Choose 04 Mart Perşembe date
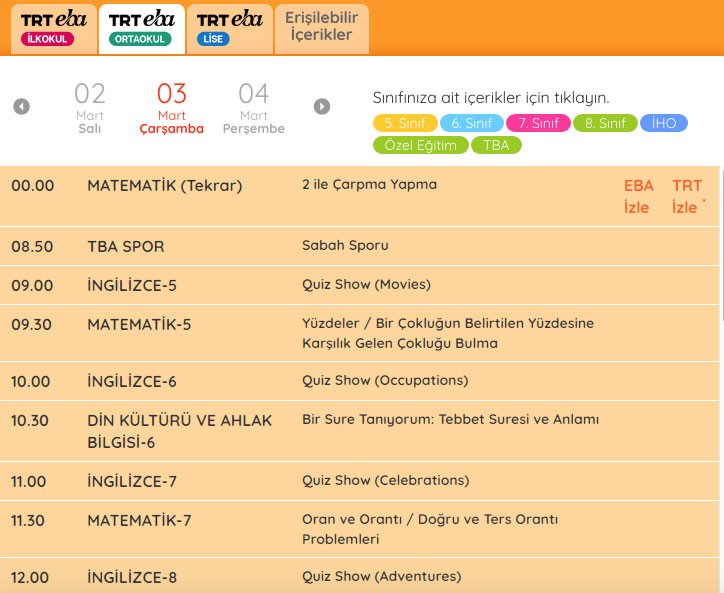This screenshot has width=724, height=593. pos(254,107)
